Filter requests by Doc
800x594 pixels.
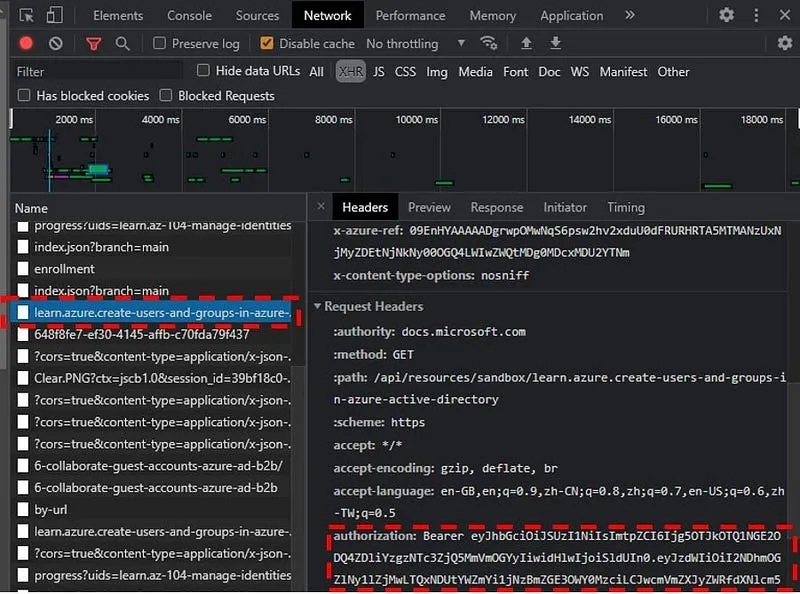[x=549, y=72]
